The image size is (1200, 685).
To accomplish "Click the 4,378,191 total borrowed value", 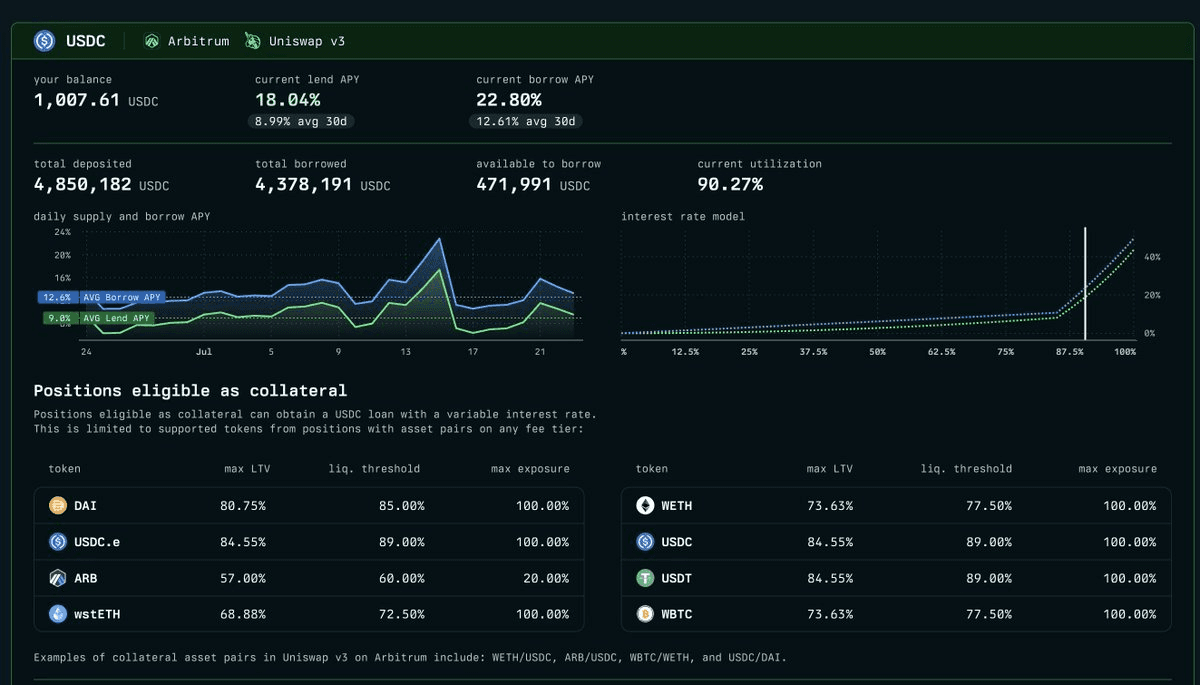I will 304,185.
